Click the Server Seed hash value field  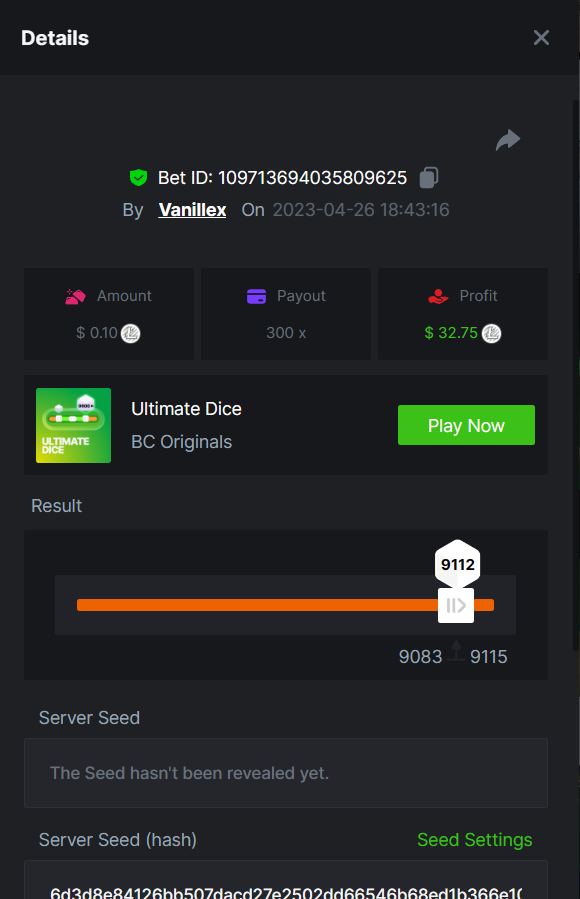[x=285, y=880]
